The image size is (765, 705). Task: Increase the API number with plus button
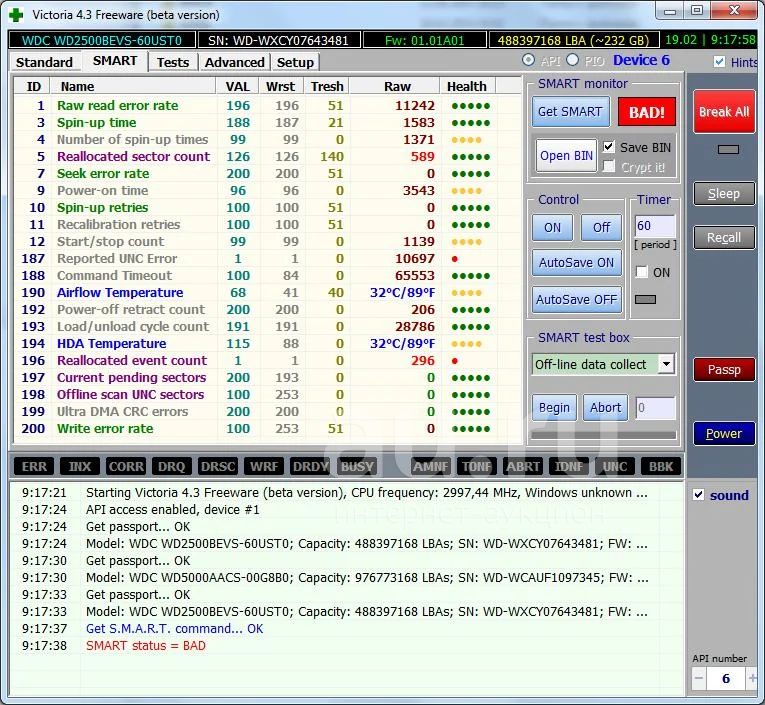(752, 679)
